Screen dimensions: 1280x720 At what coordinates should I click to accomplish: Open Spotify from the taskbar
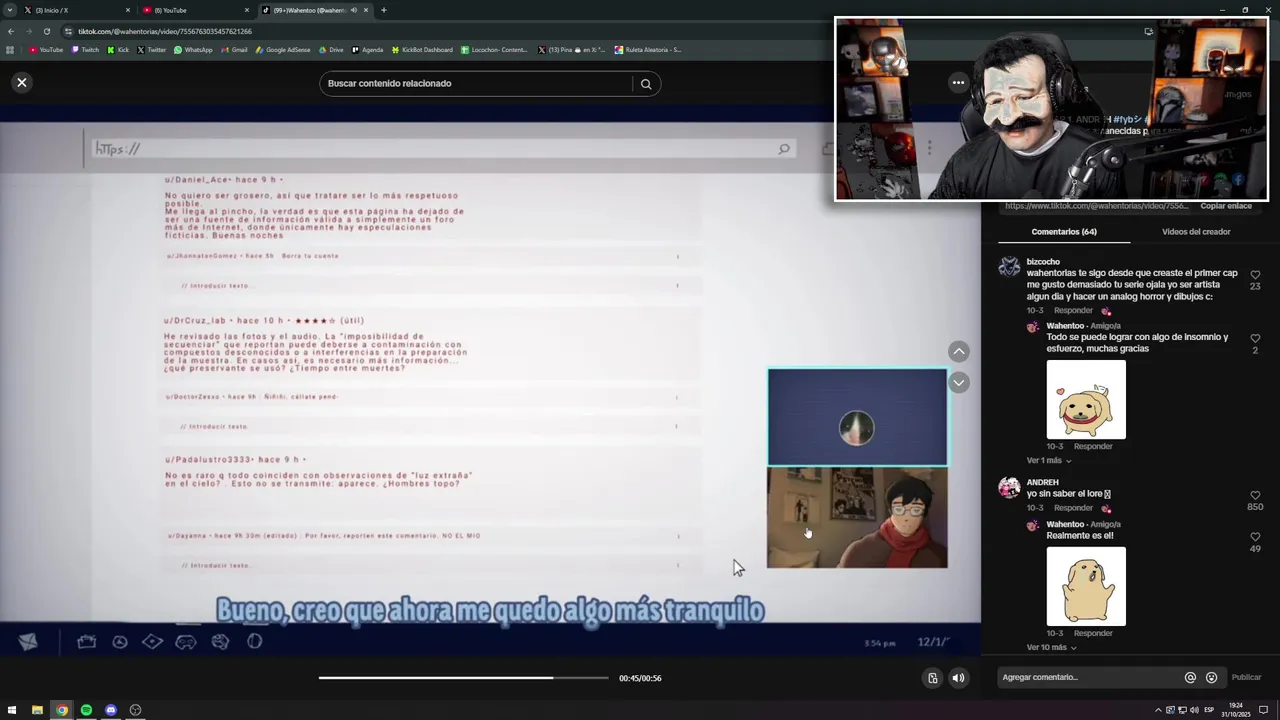[x=86, y=710]
